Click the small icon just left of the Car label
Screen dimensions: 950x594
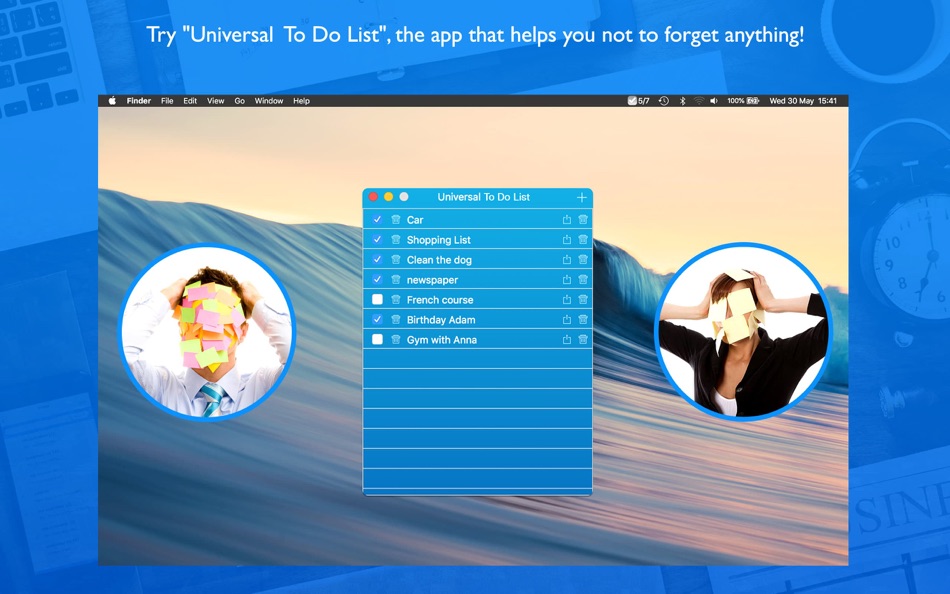click(x=396, y=219)
